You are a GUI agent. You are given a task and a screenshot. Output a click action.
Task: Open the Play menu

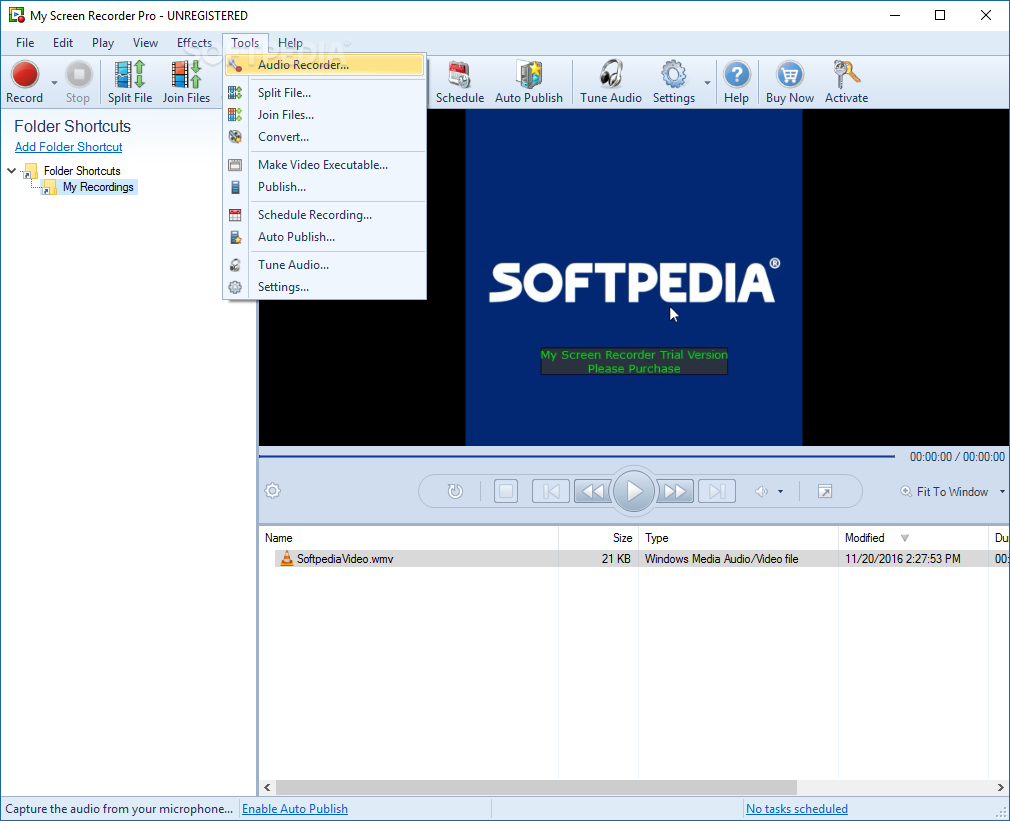point(103,42)
